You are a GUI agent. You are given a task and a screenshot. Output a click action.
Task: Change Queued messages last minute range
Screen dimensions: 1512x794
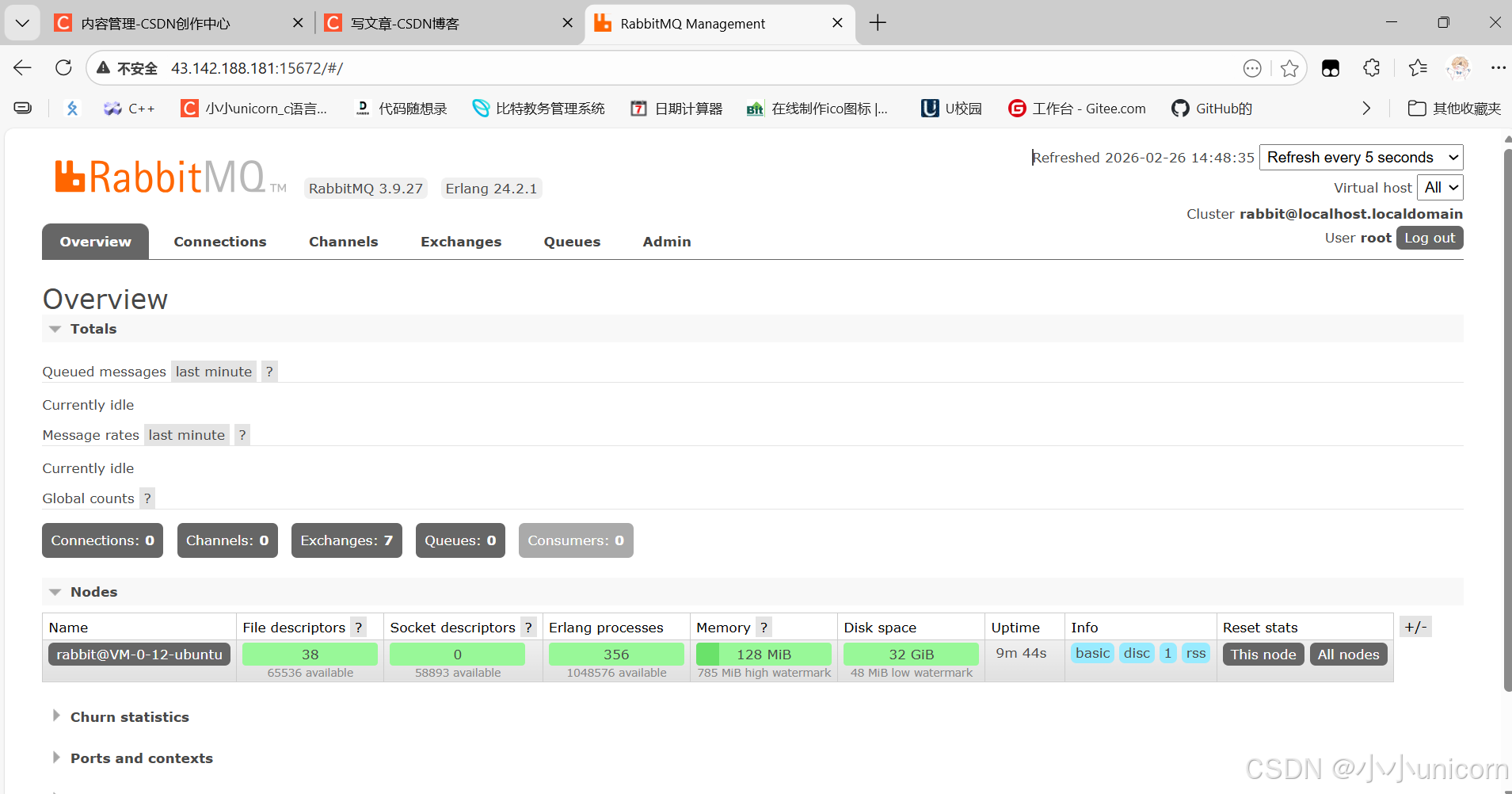[x=214, y=372]
